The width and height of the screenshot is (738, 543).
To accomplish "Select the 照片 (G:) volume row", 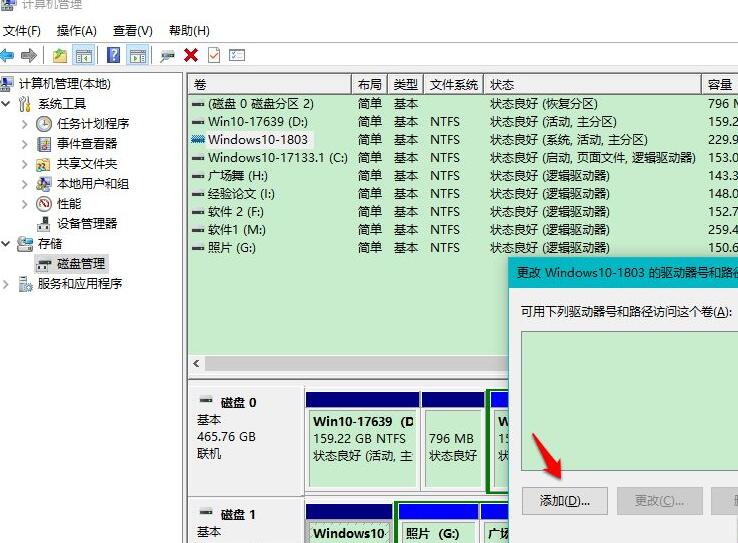I will [x=234, y=248].
